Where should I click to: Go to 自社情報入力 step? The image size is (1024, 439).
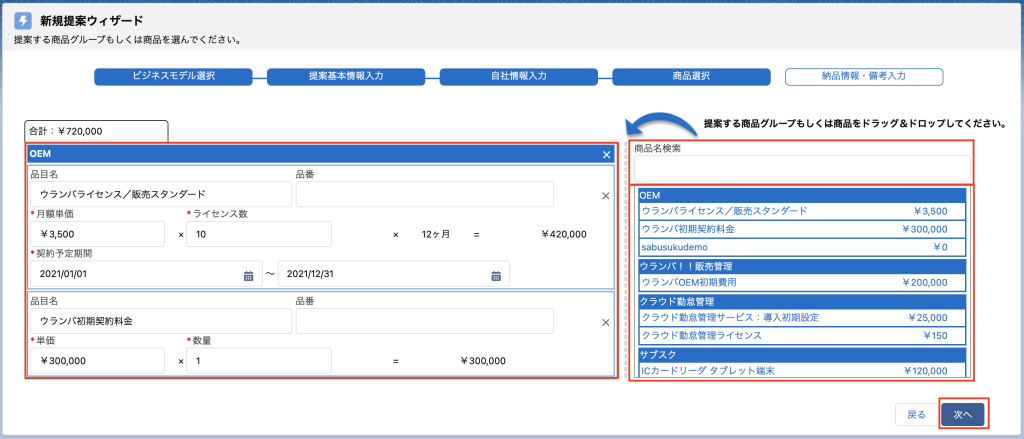[x=519, y=76]
